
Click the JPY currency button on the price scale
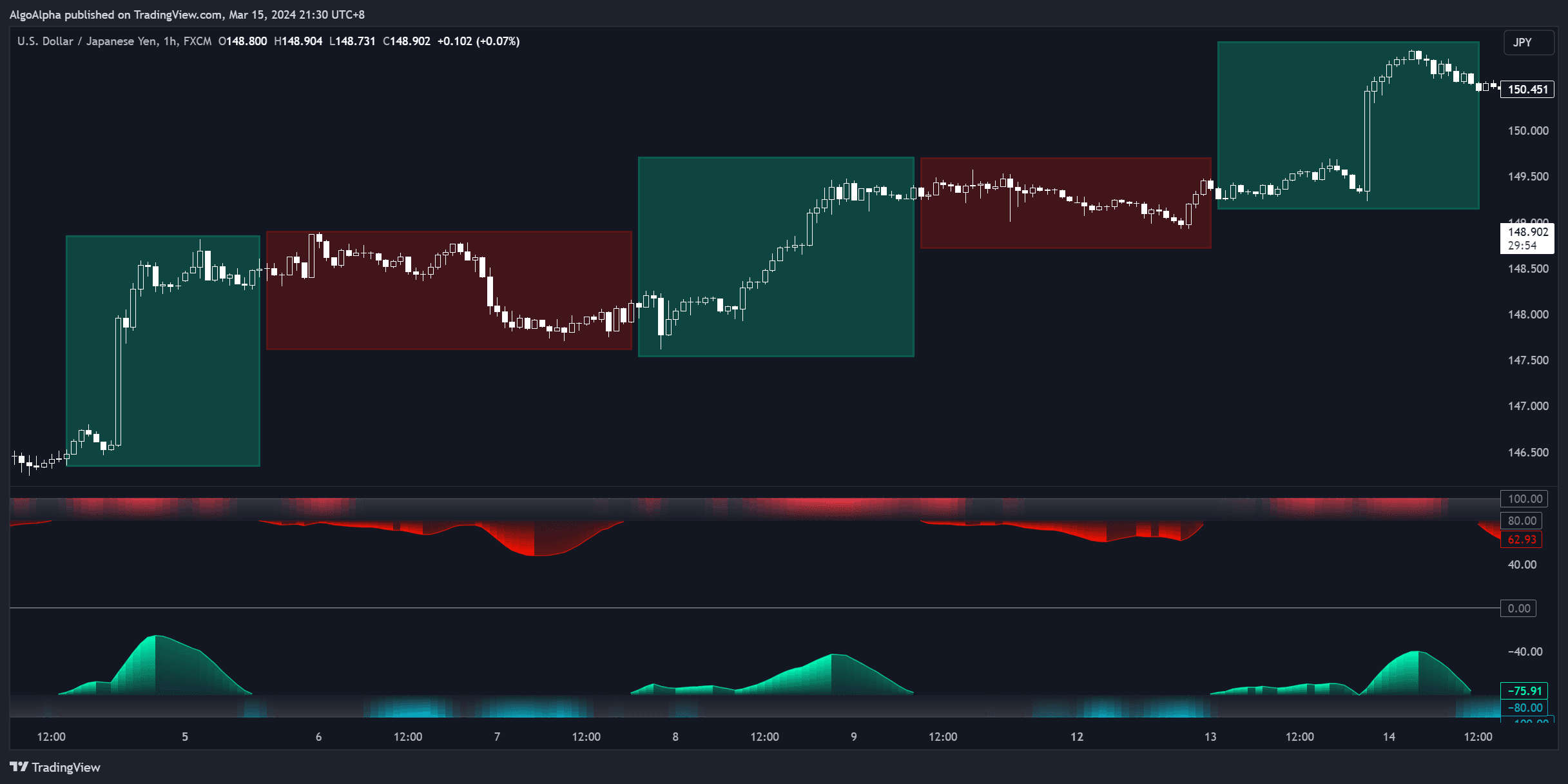pyautogui.click(x=1529, y=43)
